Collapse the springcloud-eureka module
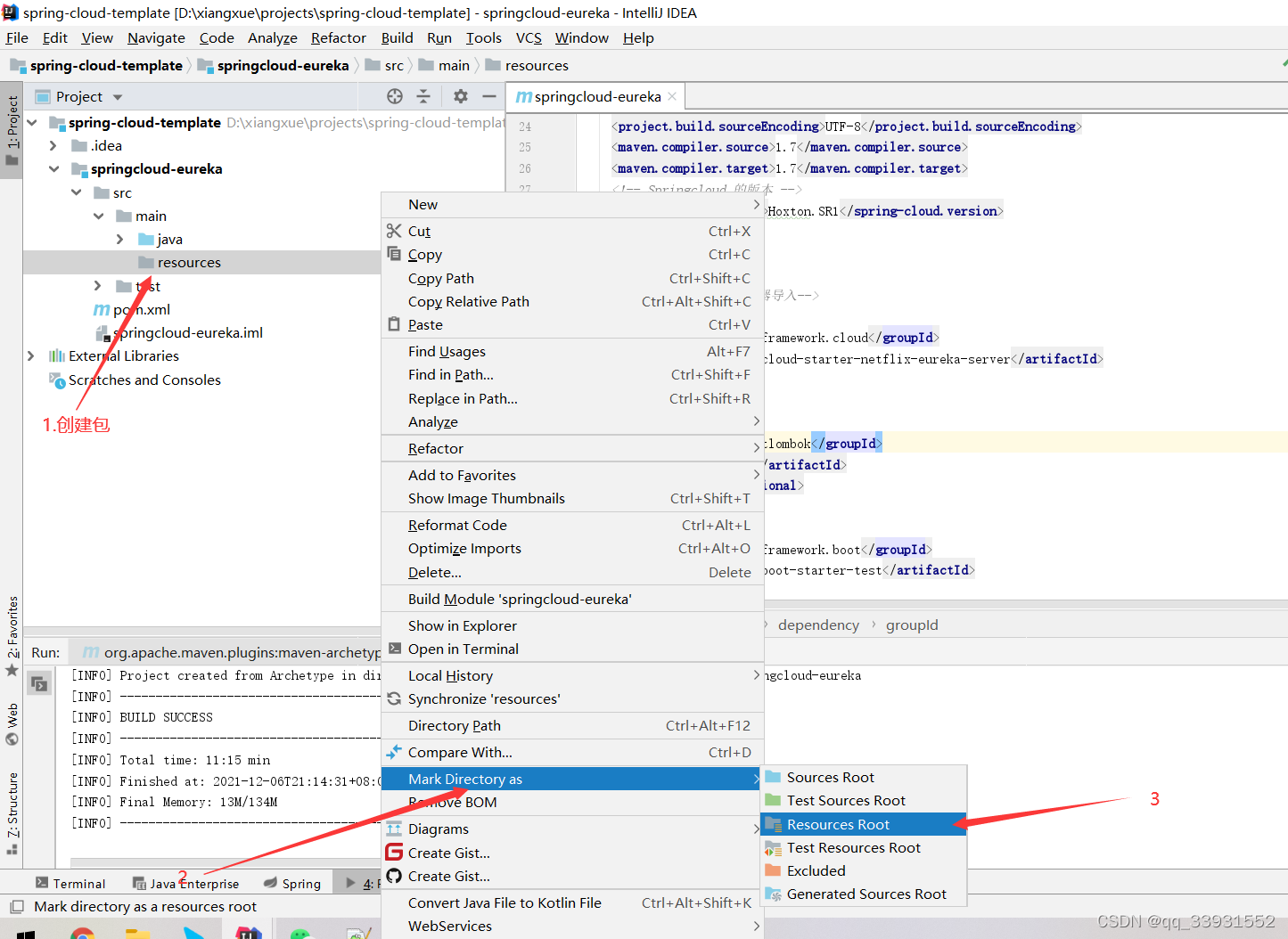The height and width of the screenshot is (939, 1288). pos(53,168)
